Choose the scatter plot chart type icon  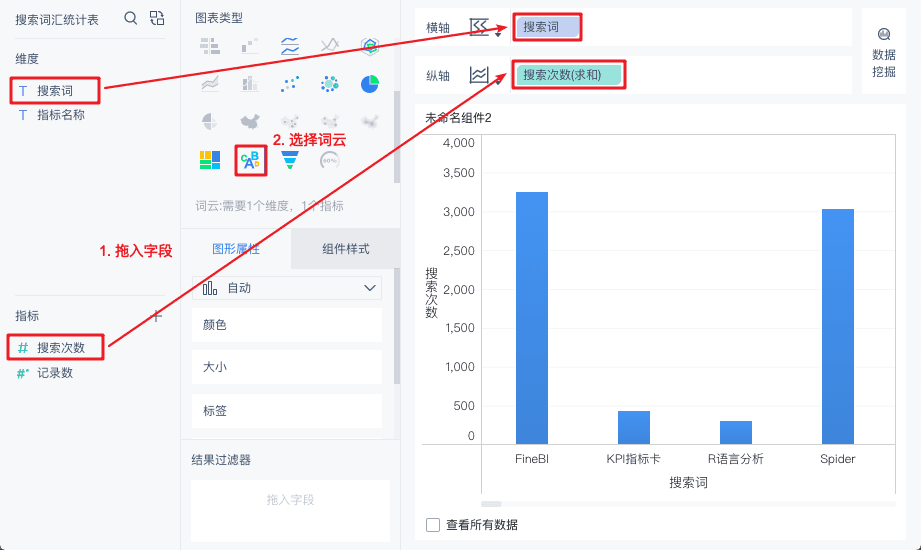pyautogui.click(x=290, y=84)
